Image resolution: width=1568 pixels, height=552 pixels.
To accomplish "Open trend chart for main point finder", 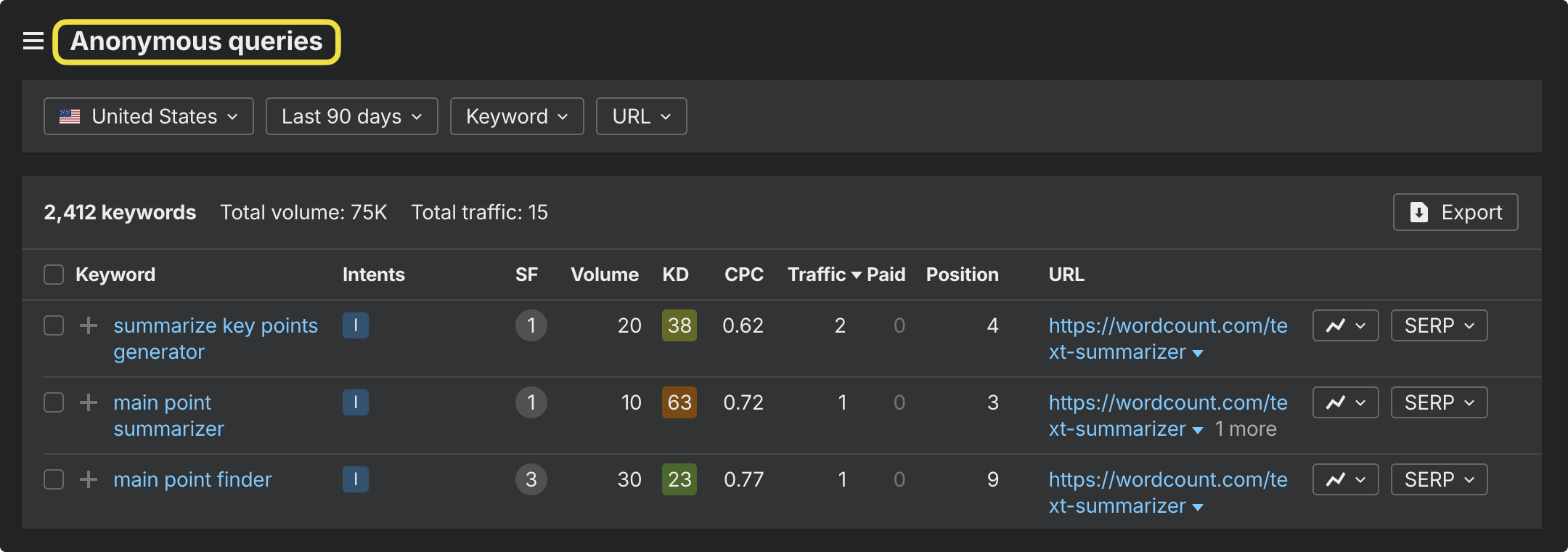I will [x=1345, y=479].
